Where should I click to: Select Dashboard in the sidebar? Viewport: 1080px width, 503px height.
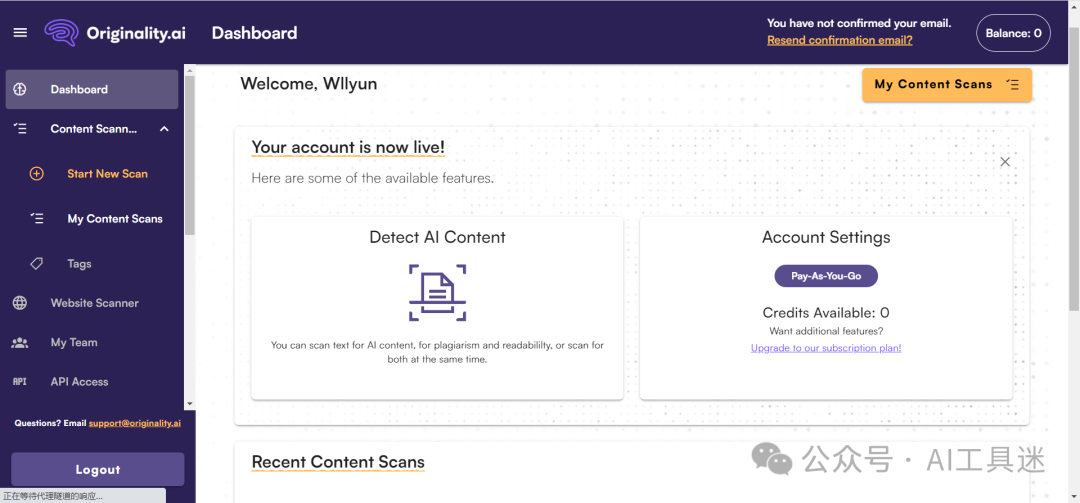tap(92, 89)
